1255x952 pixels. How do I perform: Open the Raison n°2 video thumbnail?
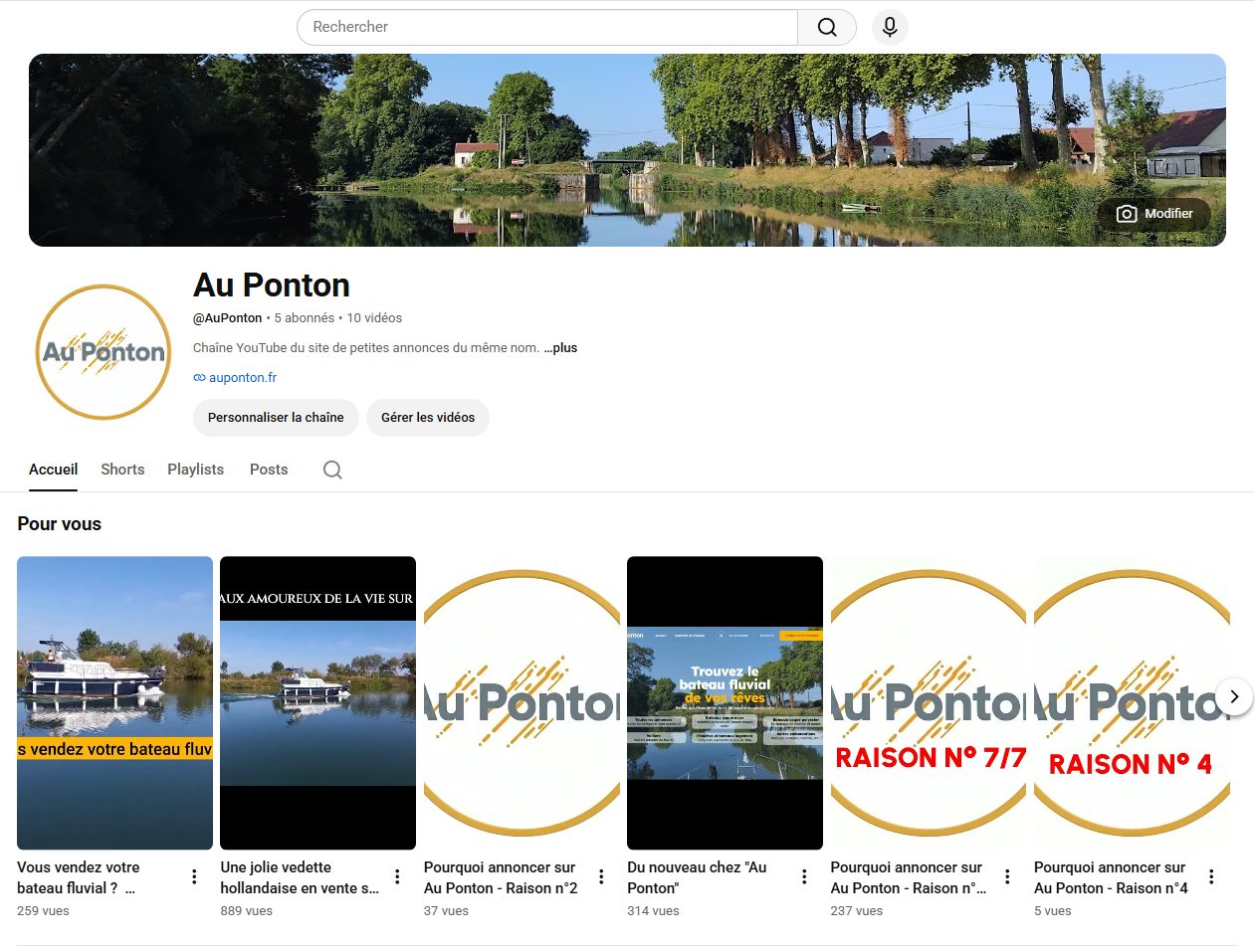tap(522, 702)
